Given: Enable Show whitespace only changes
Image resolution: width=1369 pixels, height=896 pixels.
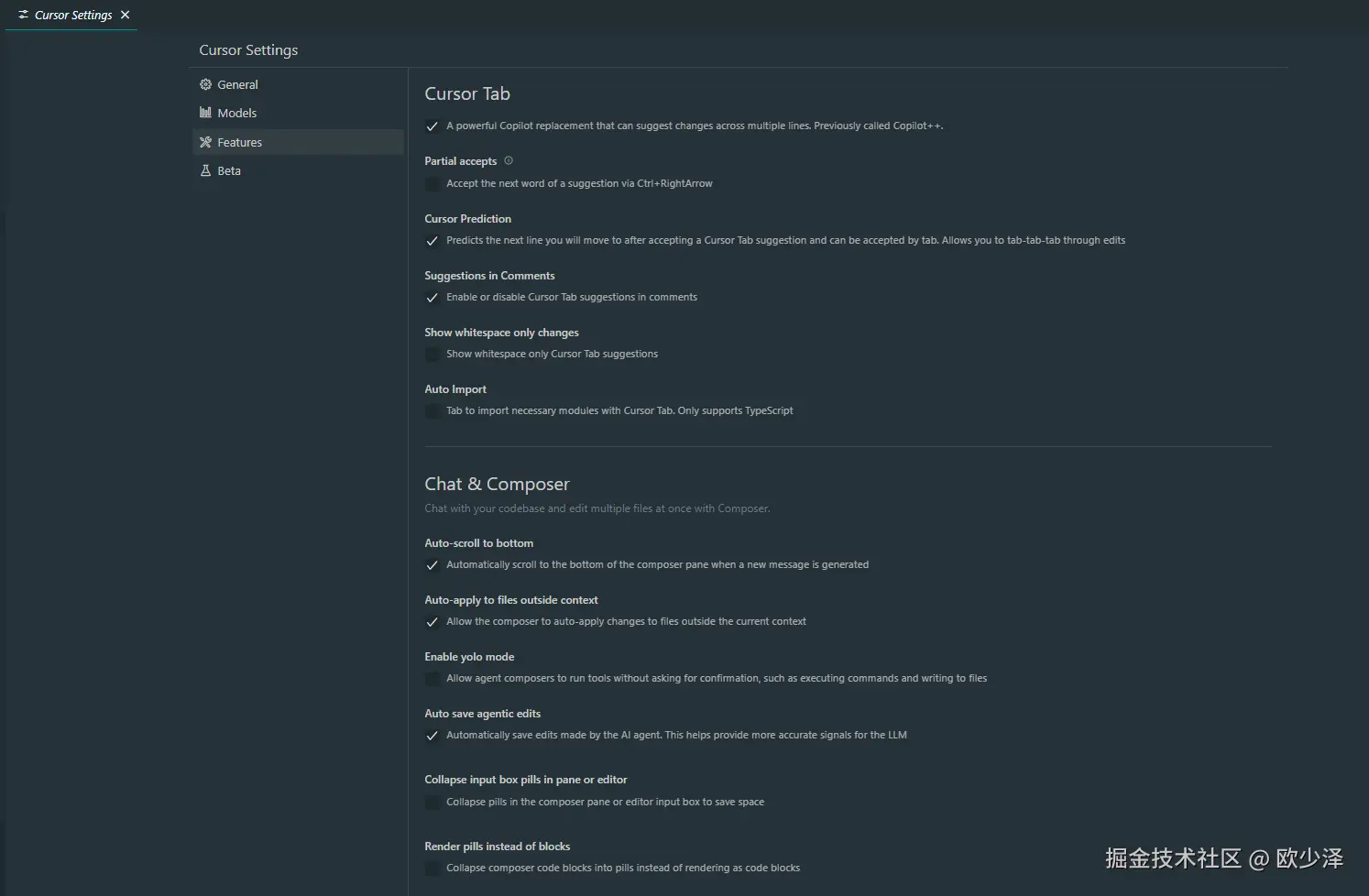Looking at the screenshot, I should pyautogui.click(x=433, y=355).
